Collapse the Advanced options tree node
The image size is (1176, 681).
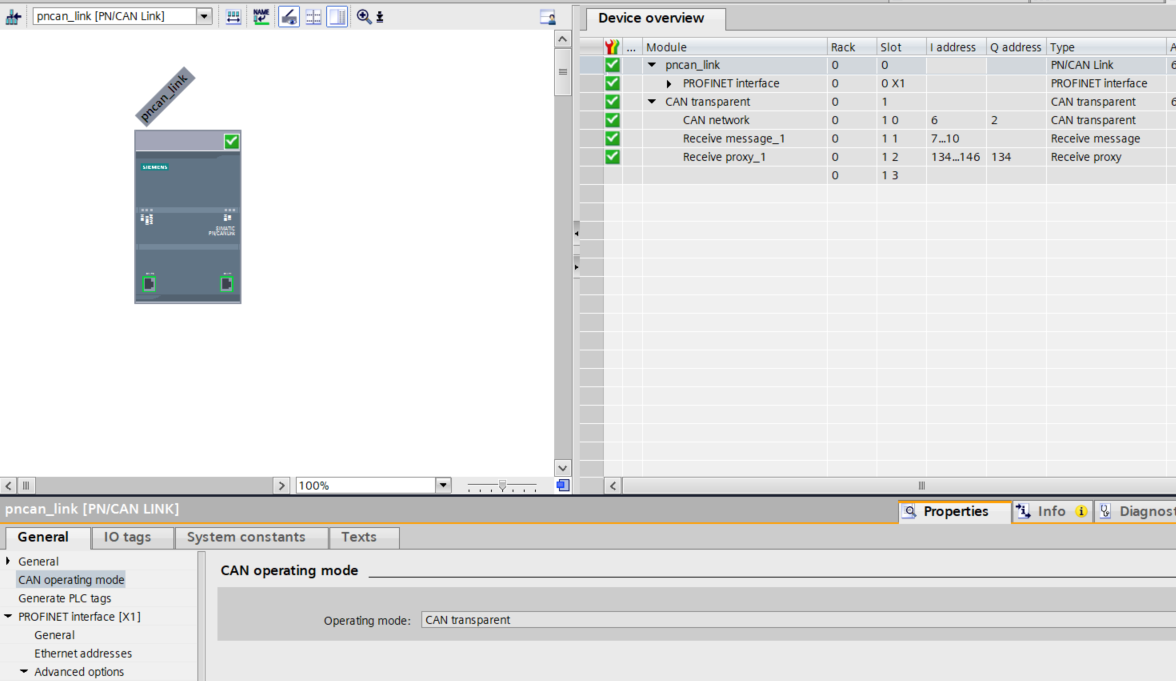[x=24, y=671]
